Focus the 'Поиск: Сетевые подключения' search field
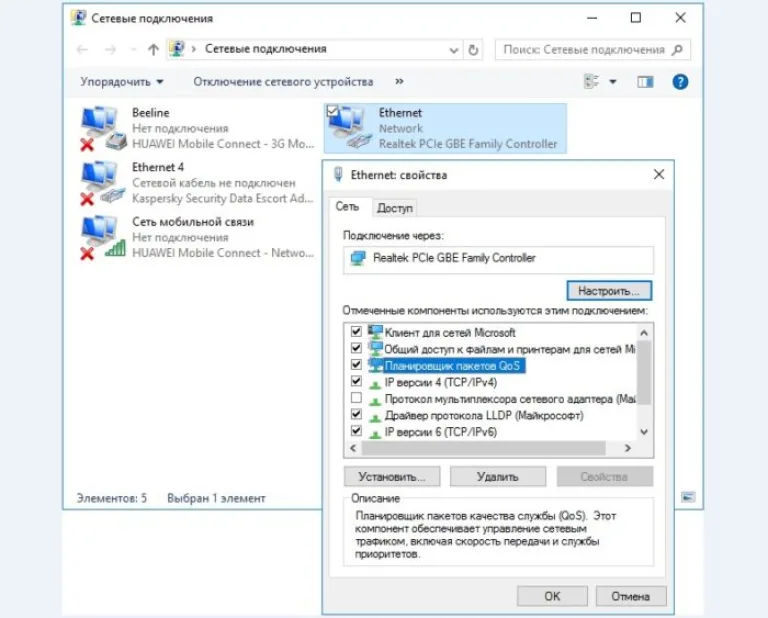Viewport: 768px width, 618px height. click(x=593, y=49)
